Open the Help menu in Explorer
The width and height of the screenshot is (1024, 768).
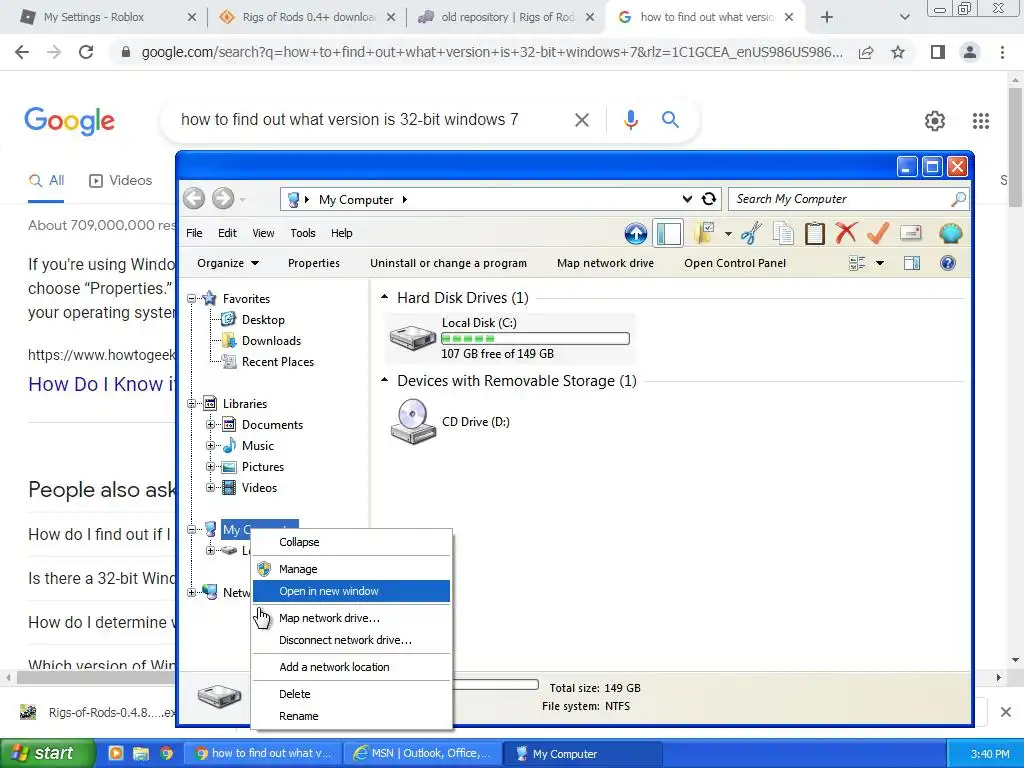click(342, 233)
